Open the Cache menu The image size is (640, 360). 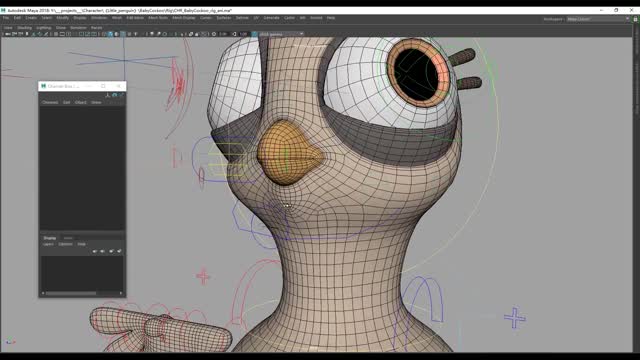pos(289,18)
